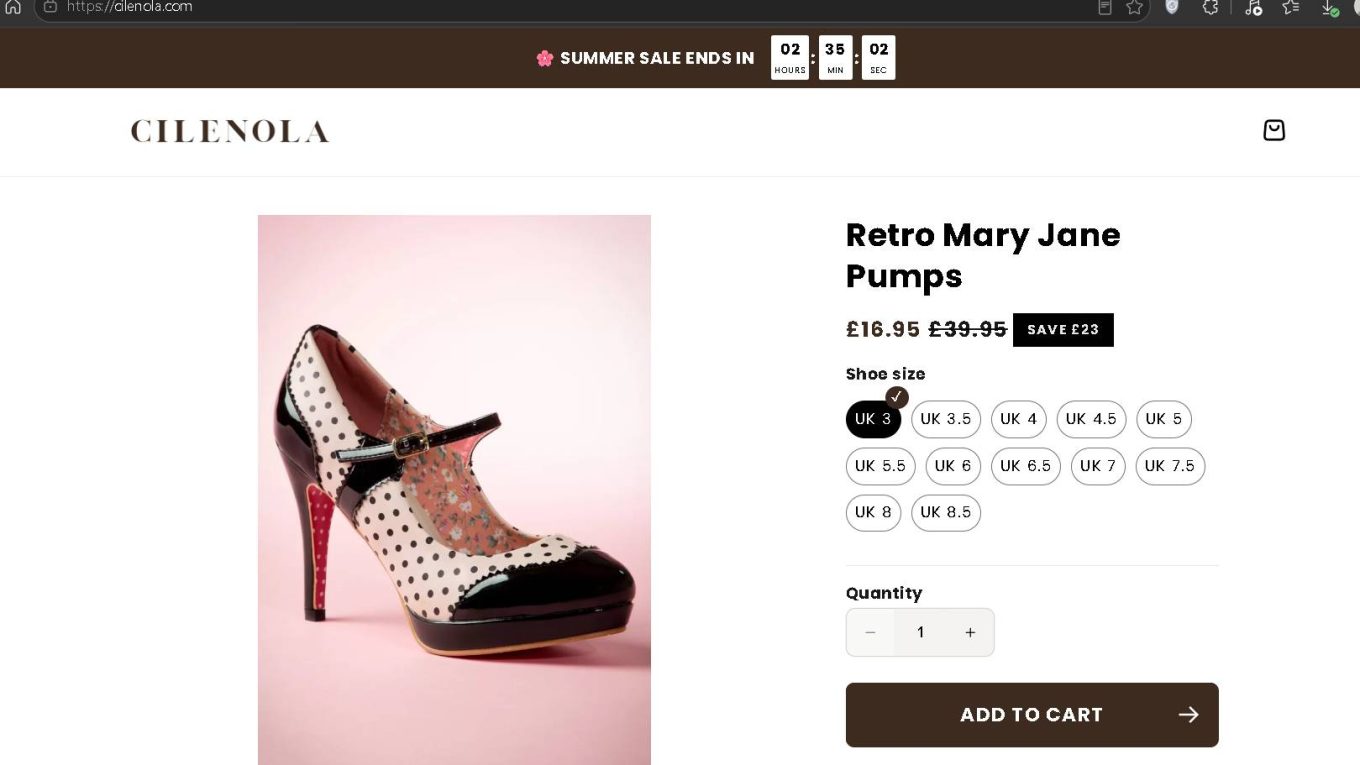Image resolution: width=1360 pixels, height=765 pixels.
Task: Select shoe size UK 3.5
Action: click(x=945, y=419)
